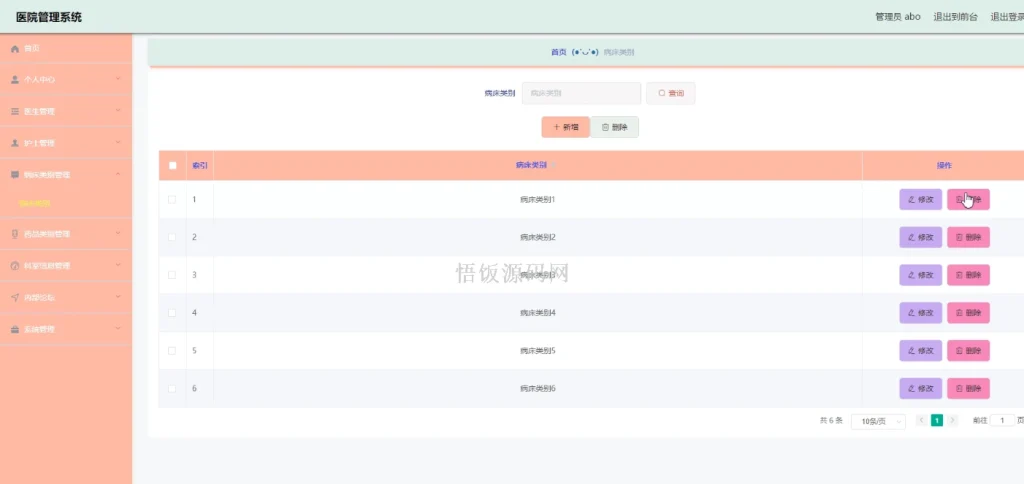Toggle the select-all checkbox in table header

[172, 166]
